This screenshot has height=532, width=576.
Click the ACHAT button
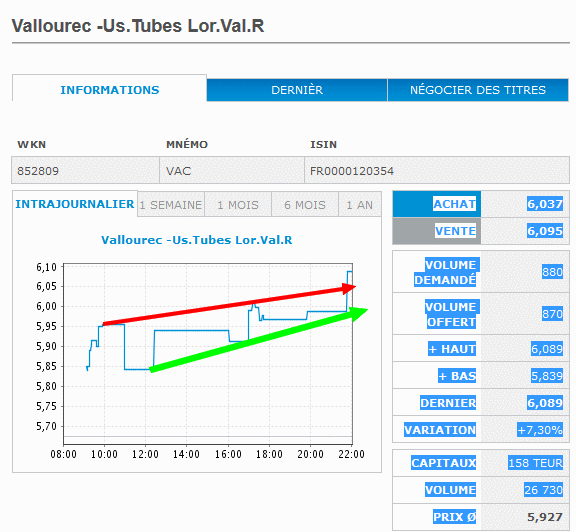tap(437, 204)
